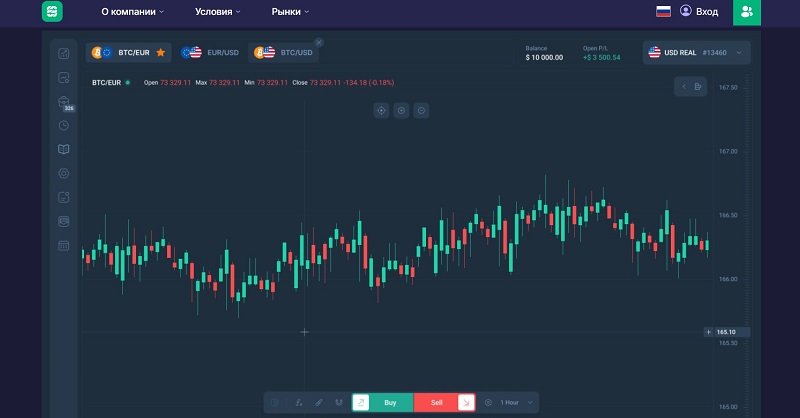Expand the USD REAL account dropdown

740,52
